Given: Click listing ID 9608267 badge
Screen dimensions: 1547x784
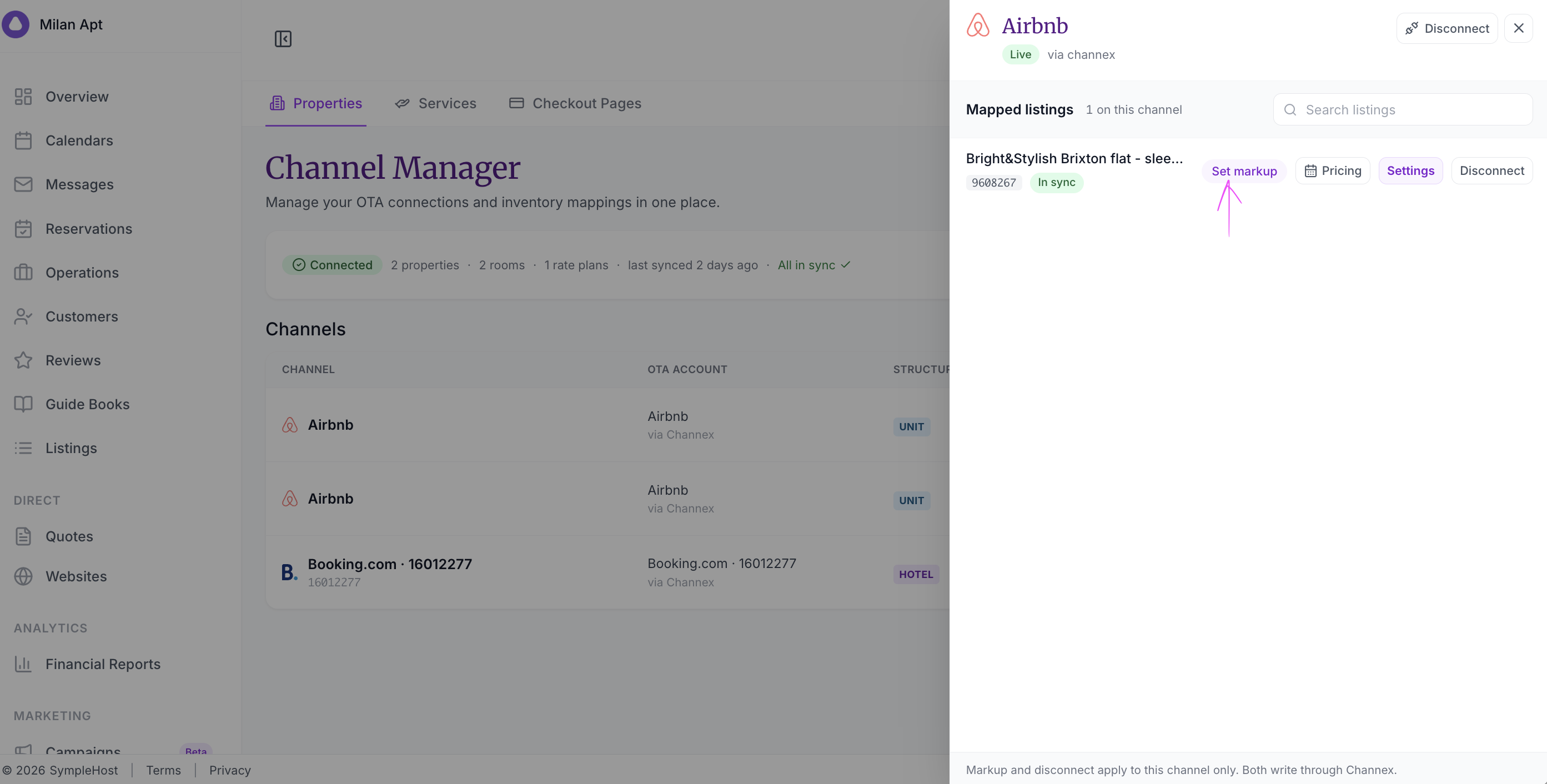Looking at the screenshot, I should click(x=994, y=183).
